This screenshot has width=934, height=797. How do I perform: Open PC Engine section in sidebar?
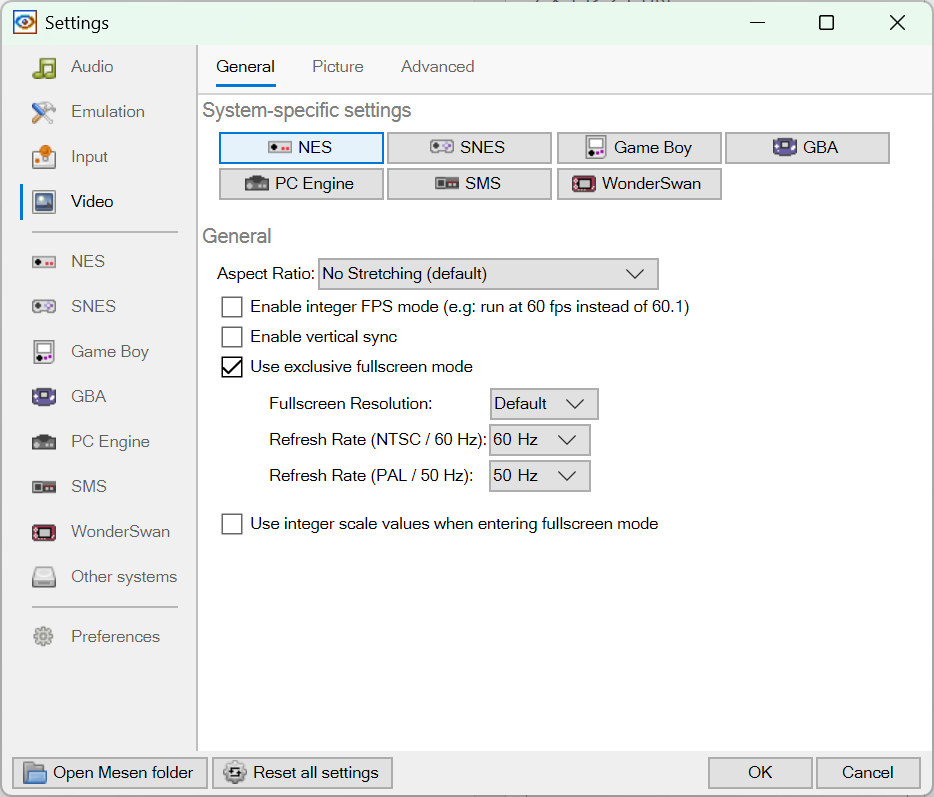[109, 442]
